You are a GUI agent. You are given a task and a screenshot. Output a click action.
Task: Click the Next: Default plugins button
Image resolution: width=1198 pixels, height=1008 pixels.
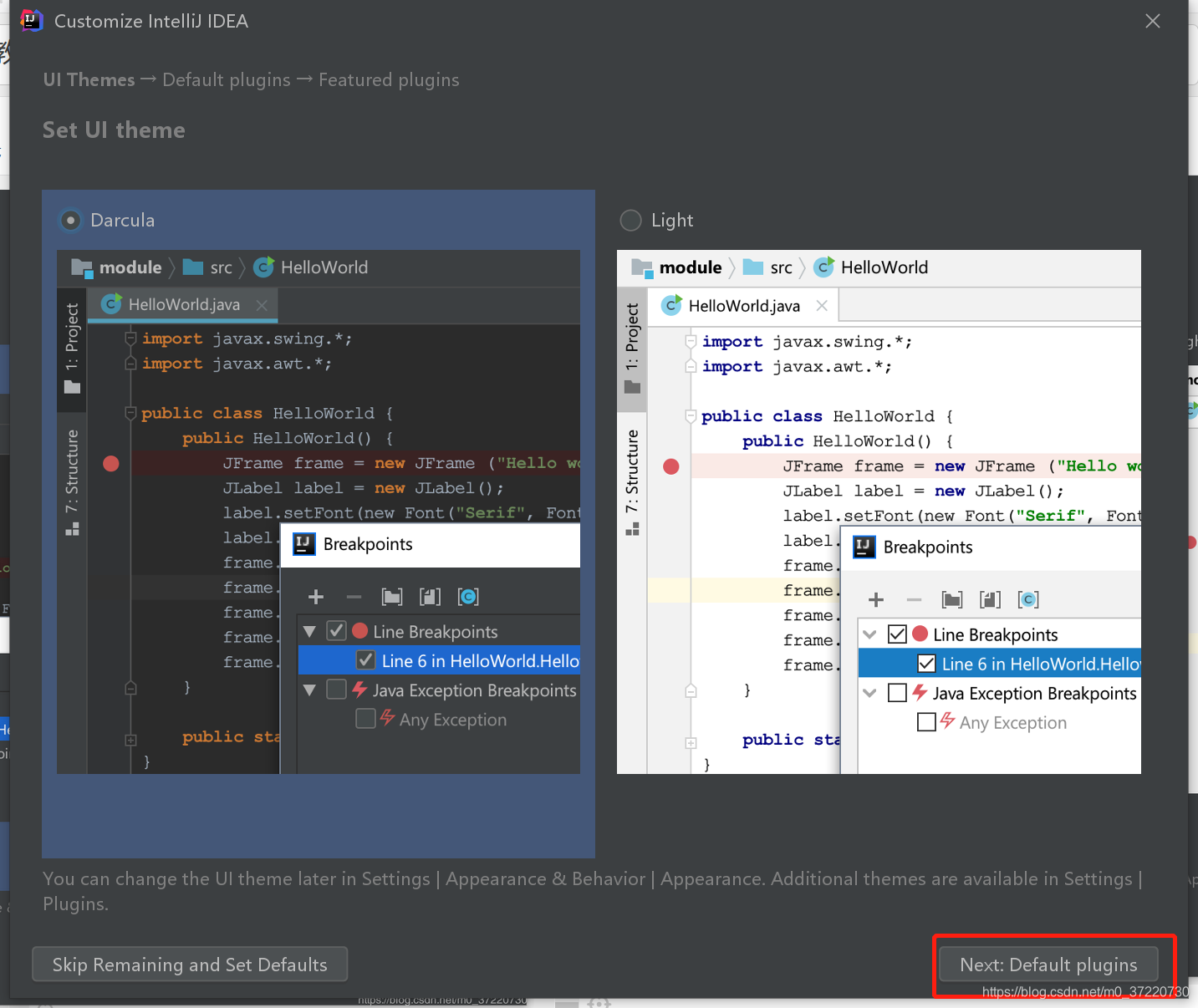pyautogui.click(x=1048, y=965)
